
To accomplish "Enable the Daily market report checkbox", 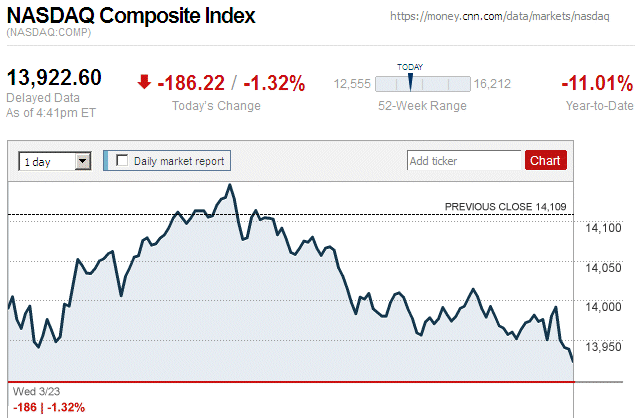I will tap(122, 160).
